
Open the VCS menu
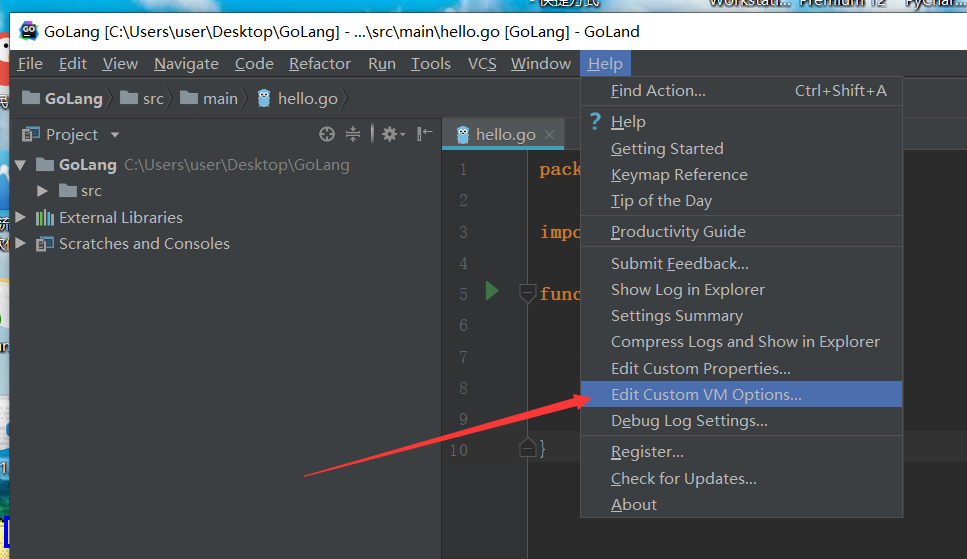(x=482, y=64)
